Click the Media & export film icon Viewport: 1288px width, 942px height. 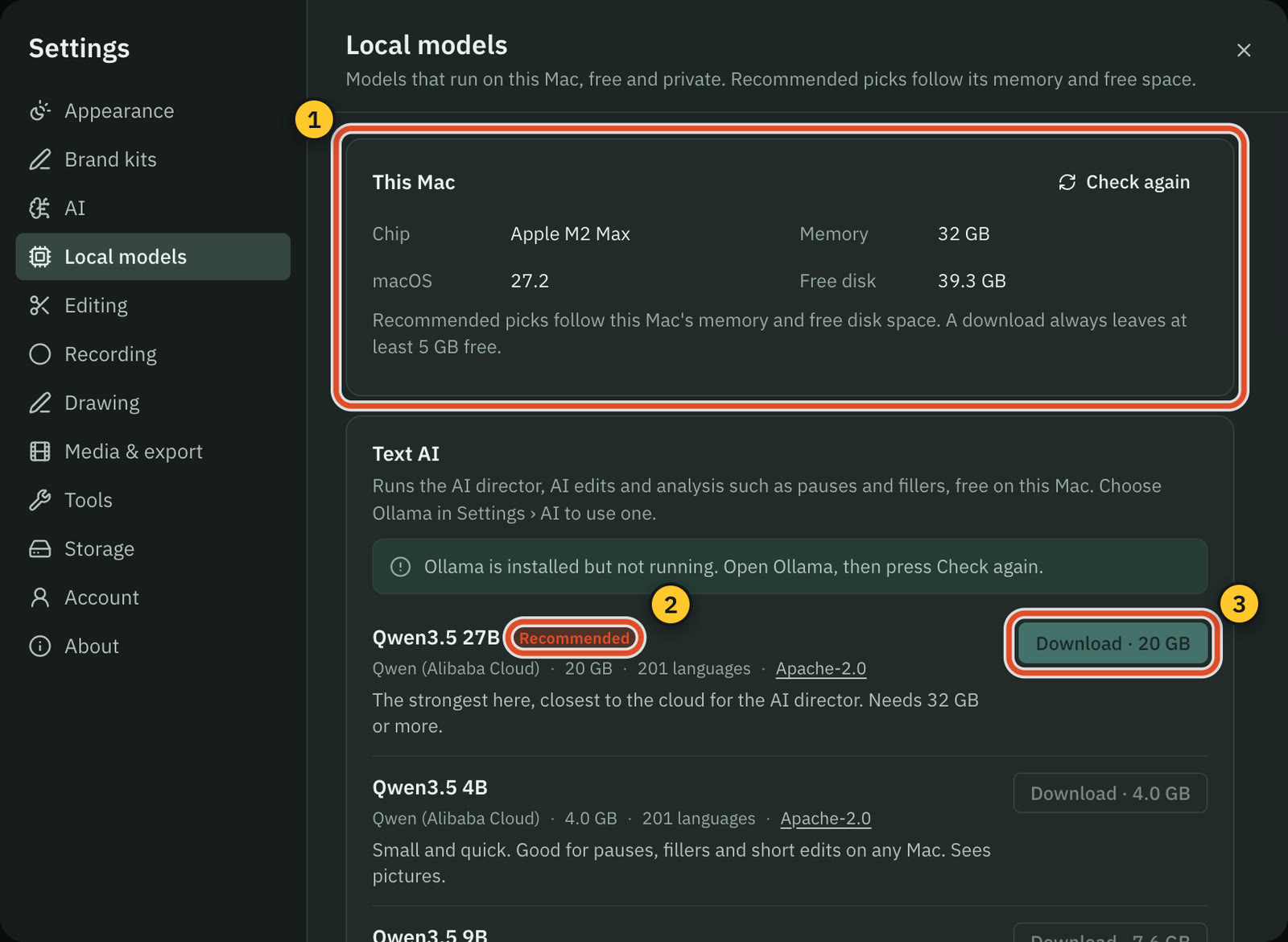pos(39,452)
